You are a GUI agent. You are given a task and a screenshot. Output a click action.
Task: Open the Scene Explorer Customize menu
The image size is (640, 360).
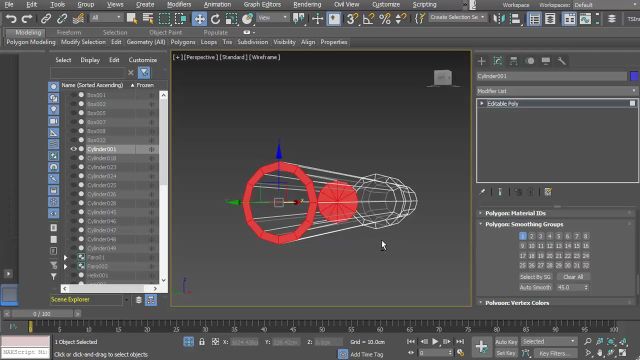tap(142, 60)
